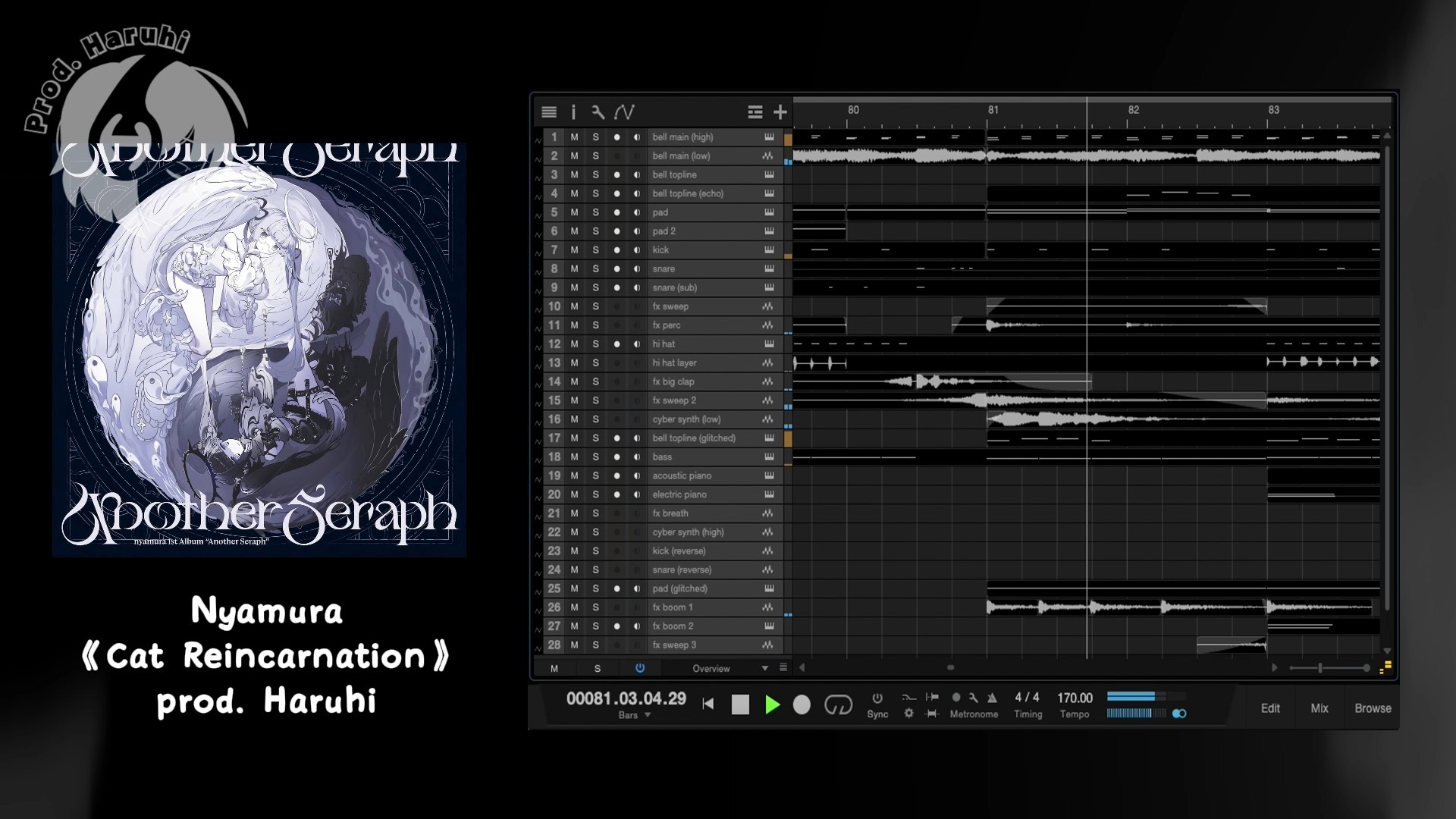Open the track list panel icon
This screenshot has height=819, width=1456.
[x=549, y=112]
